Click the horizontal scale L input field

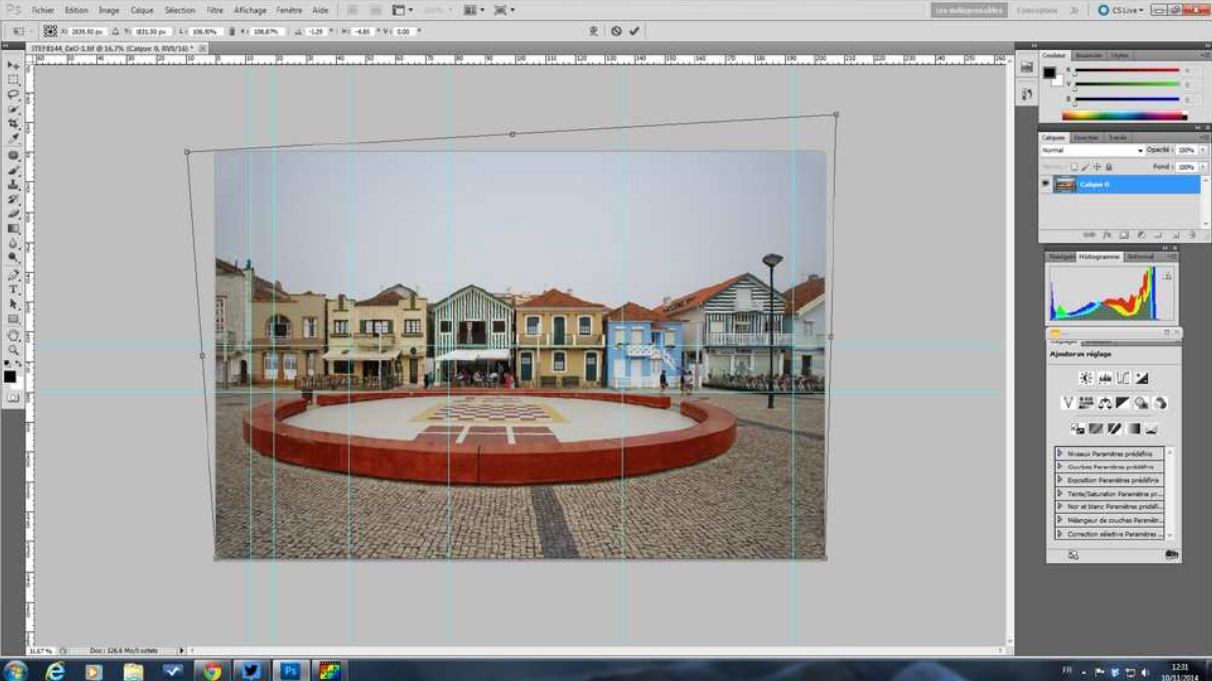click(x=204, y=31)
